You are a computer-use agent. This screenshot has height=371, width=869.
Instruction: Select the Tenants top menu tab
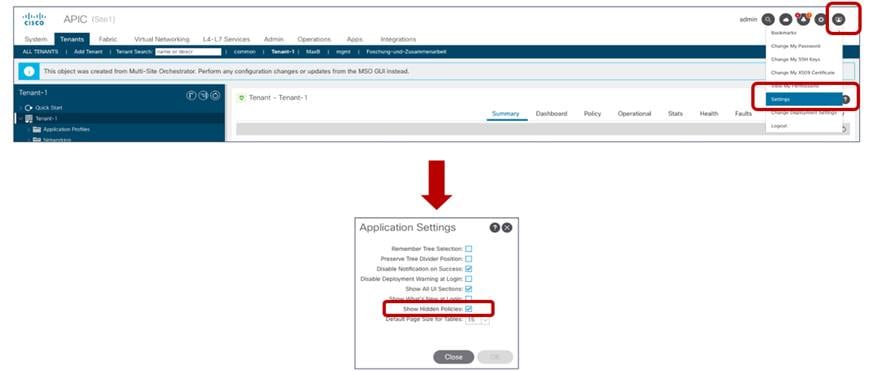72,39
